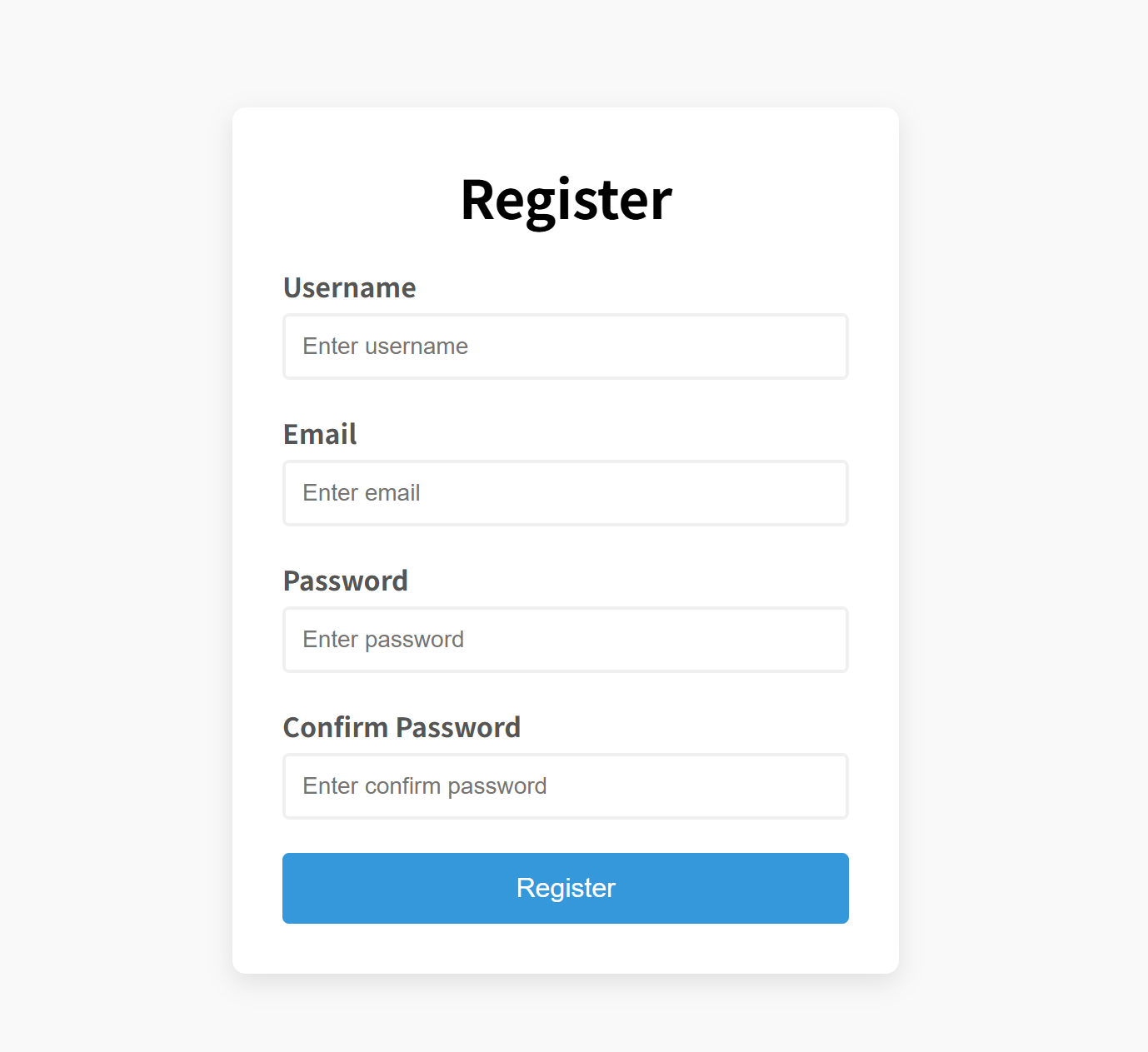This screenshot has height=1052, width=1148.
Task: Click the Register button label text
Action: 565,888
